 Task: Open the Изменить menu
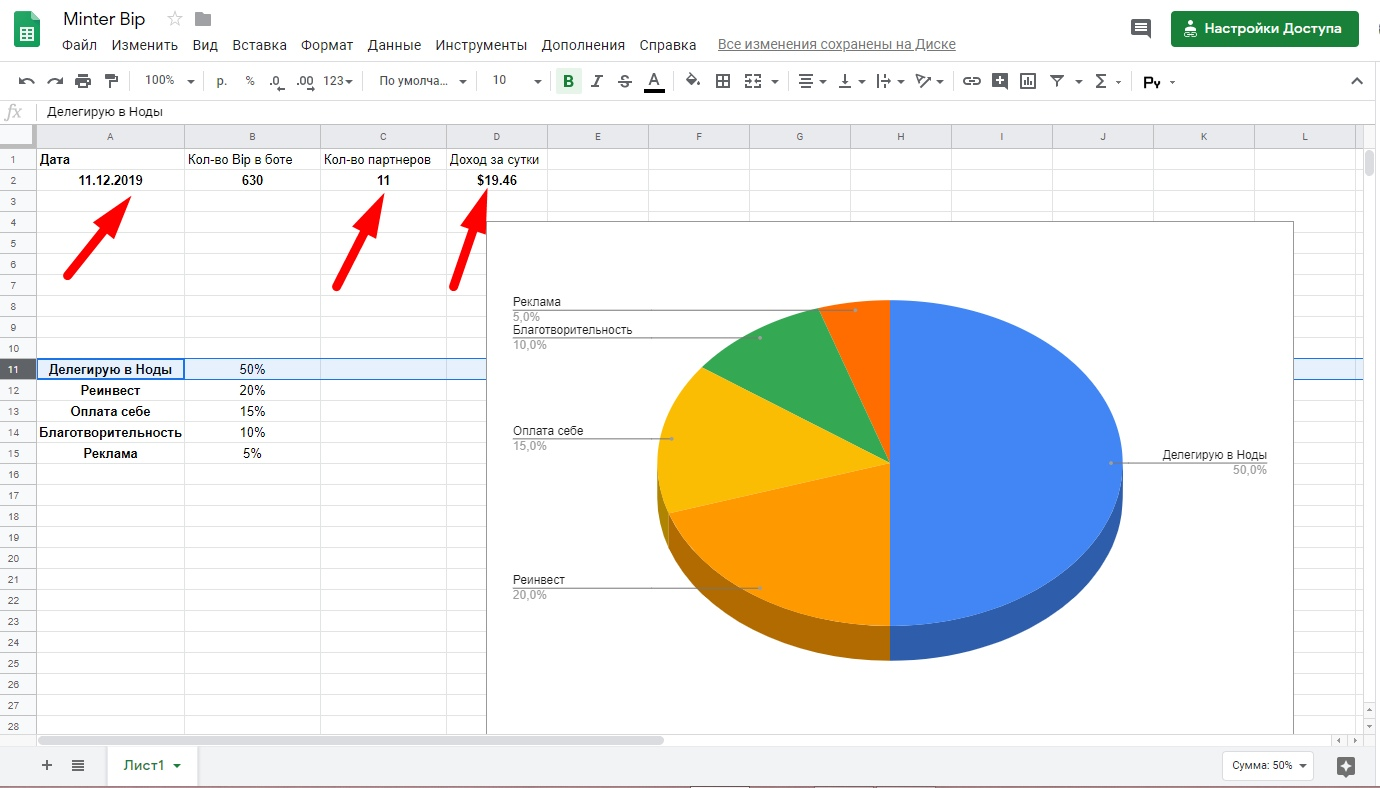(x=145, y=45)
